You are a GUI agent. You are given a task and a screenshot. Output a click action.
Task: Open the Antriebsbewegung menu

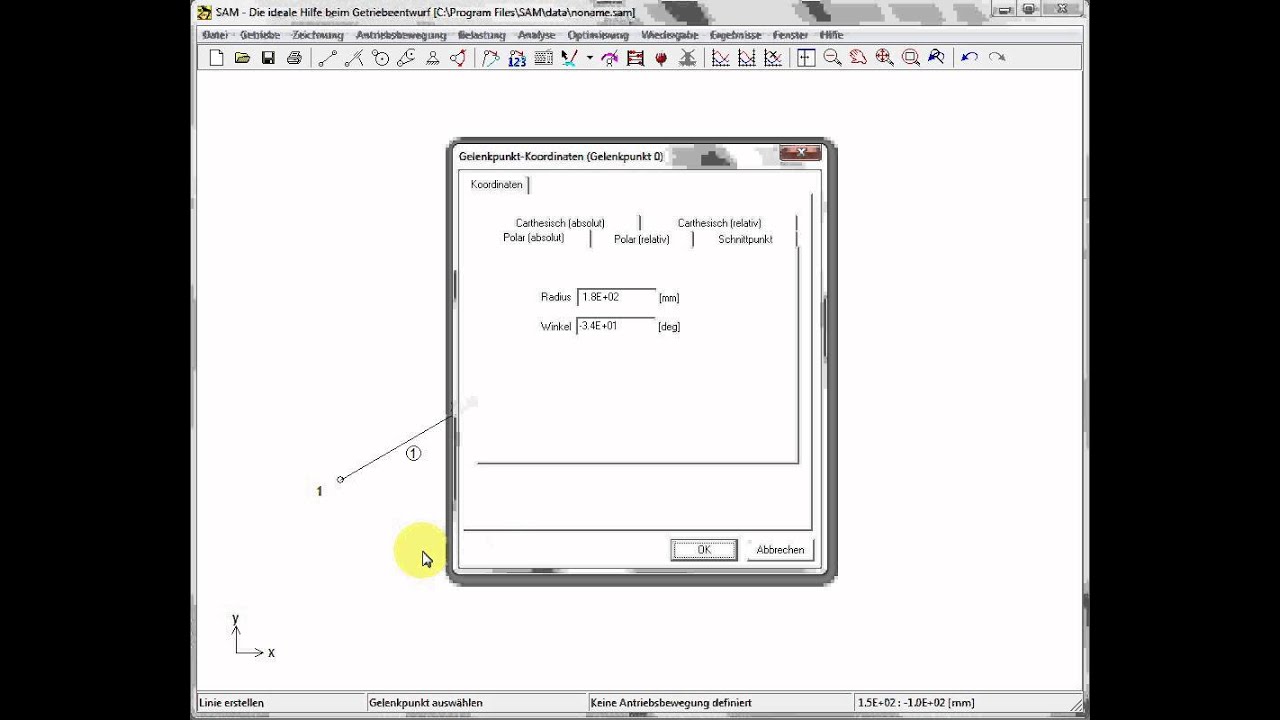pos(401,35)
